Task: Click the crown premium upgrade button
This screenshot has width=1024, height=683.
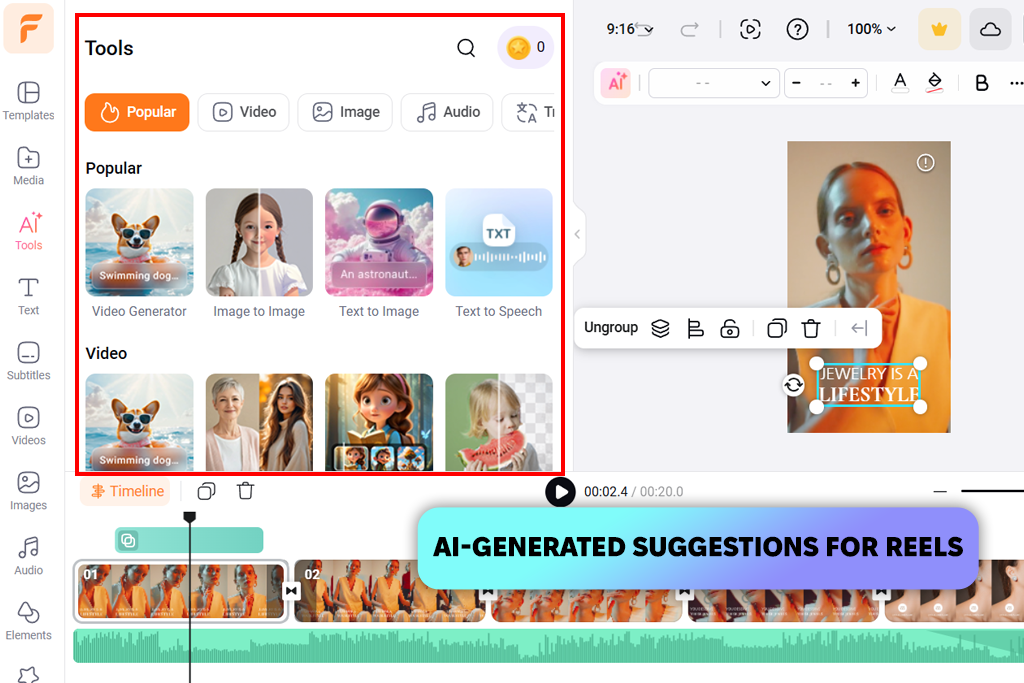Action: pos(939,29)
